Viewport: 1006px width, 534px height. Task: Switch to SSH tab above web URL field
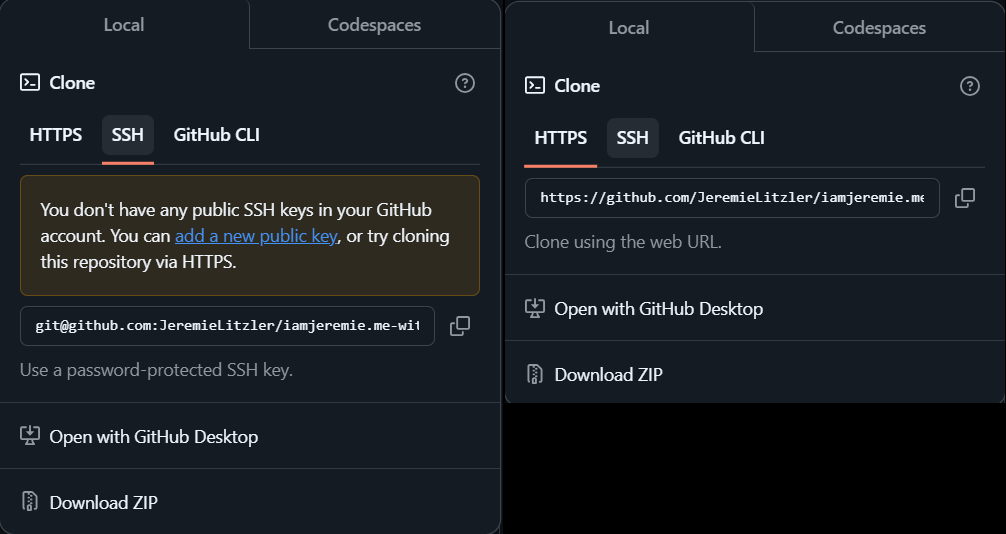[632, 138]
